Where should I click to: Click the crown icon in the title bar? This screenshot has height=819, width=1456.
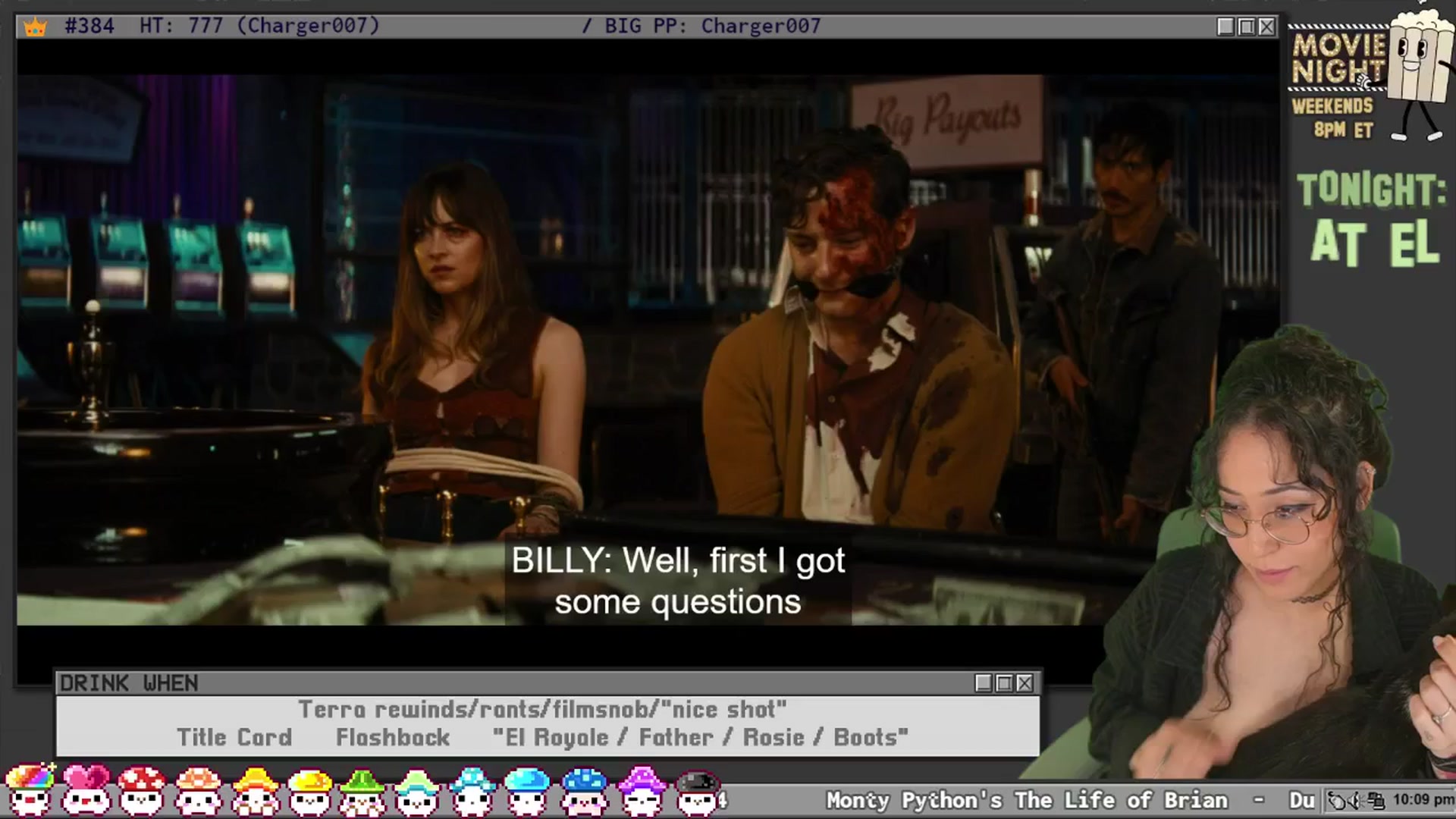(35, 27)
